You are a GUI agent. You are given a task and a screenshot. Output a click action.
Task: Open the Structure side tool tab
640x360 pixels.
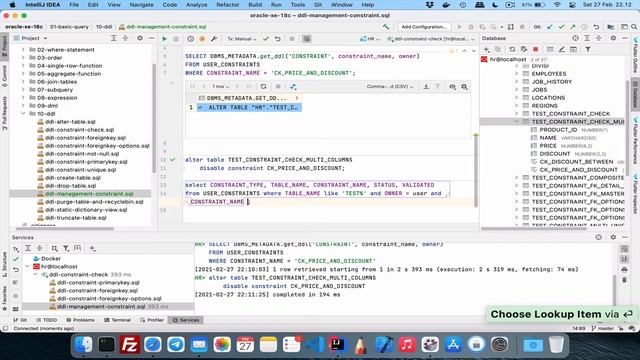tap(4, 265)
